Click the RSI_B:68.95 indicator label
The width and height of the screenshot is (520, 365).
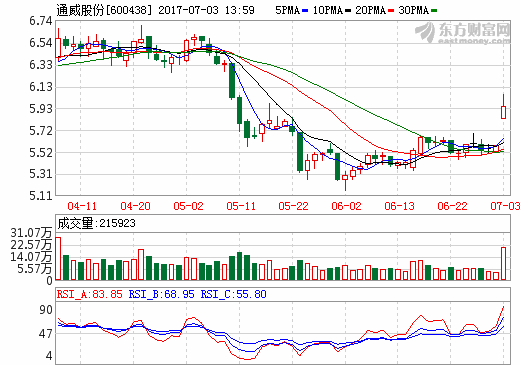coord(161,294)
